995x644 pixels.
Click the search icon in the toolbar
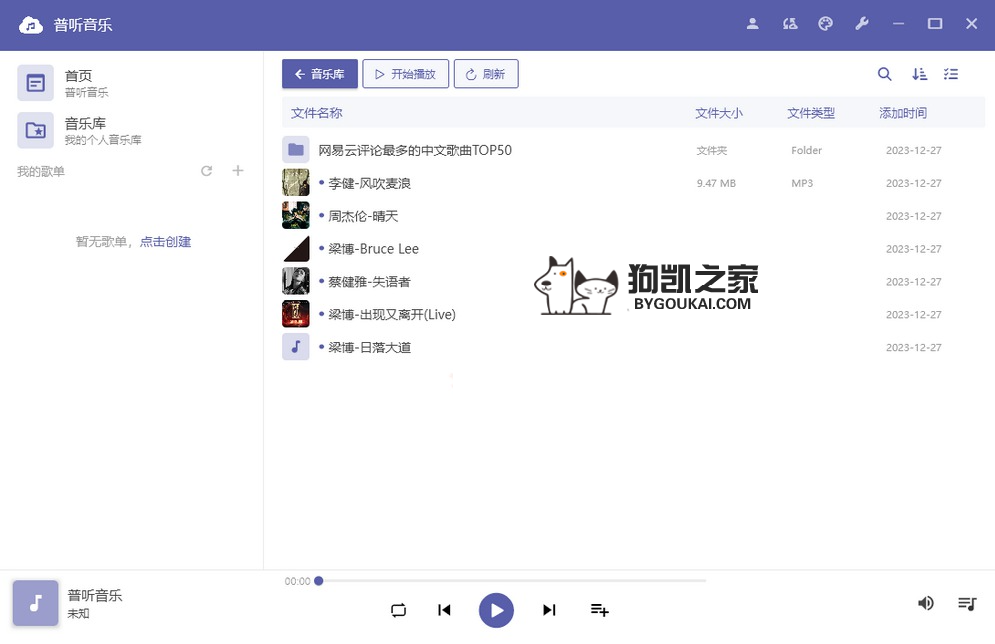click(x=884, y=74)
